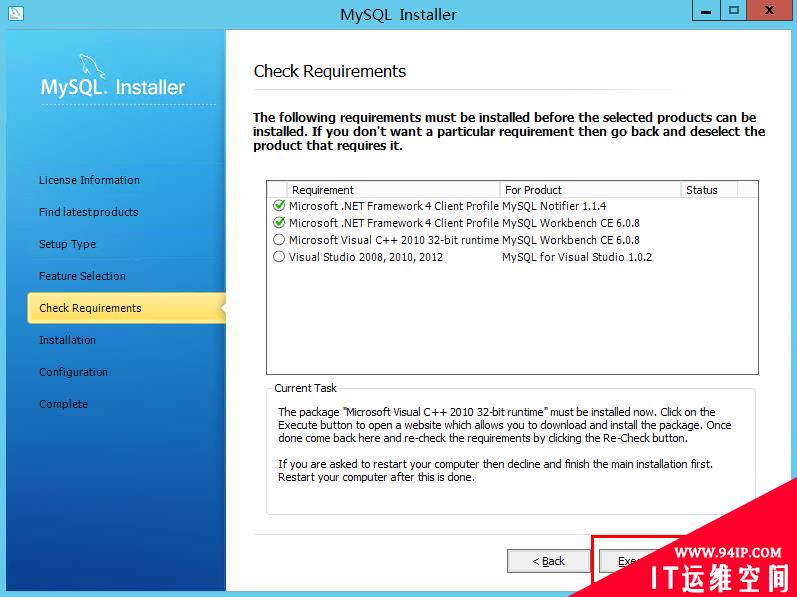797x597 pixels.
Task: Jump to Installation step
Action: 68,340
